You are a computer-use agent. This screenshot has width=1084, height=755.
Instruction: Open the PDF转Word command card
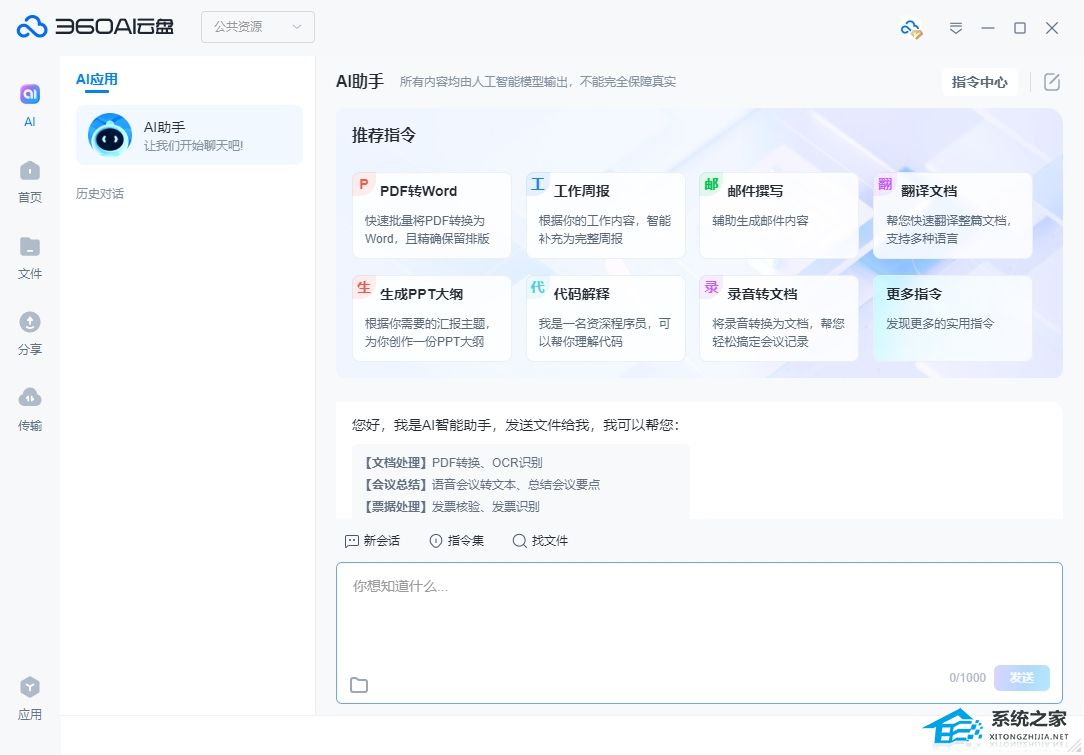432,216
